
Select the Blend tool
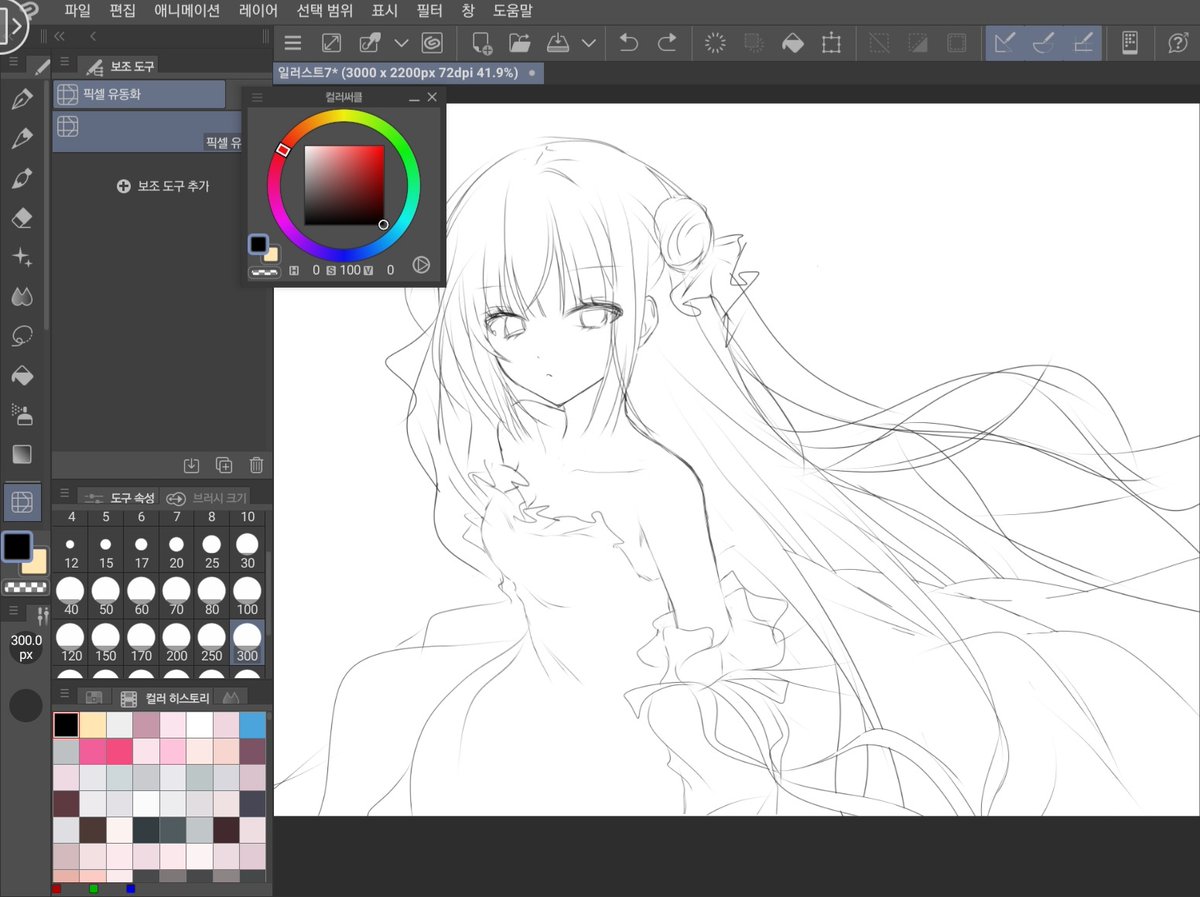coord(22,297)
